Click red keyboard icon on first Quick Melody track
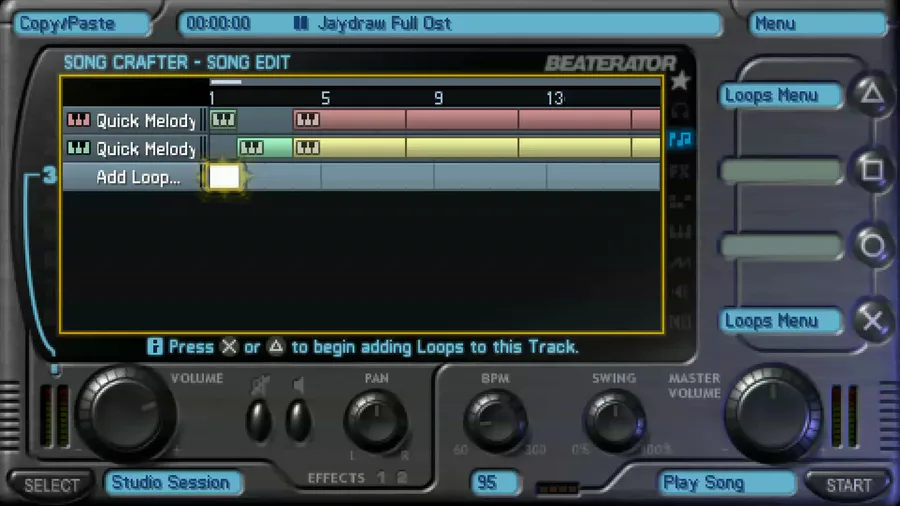 [78, 120]
